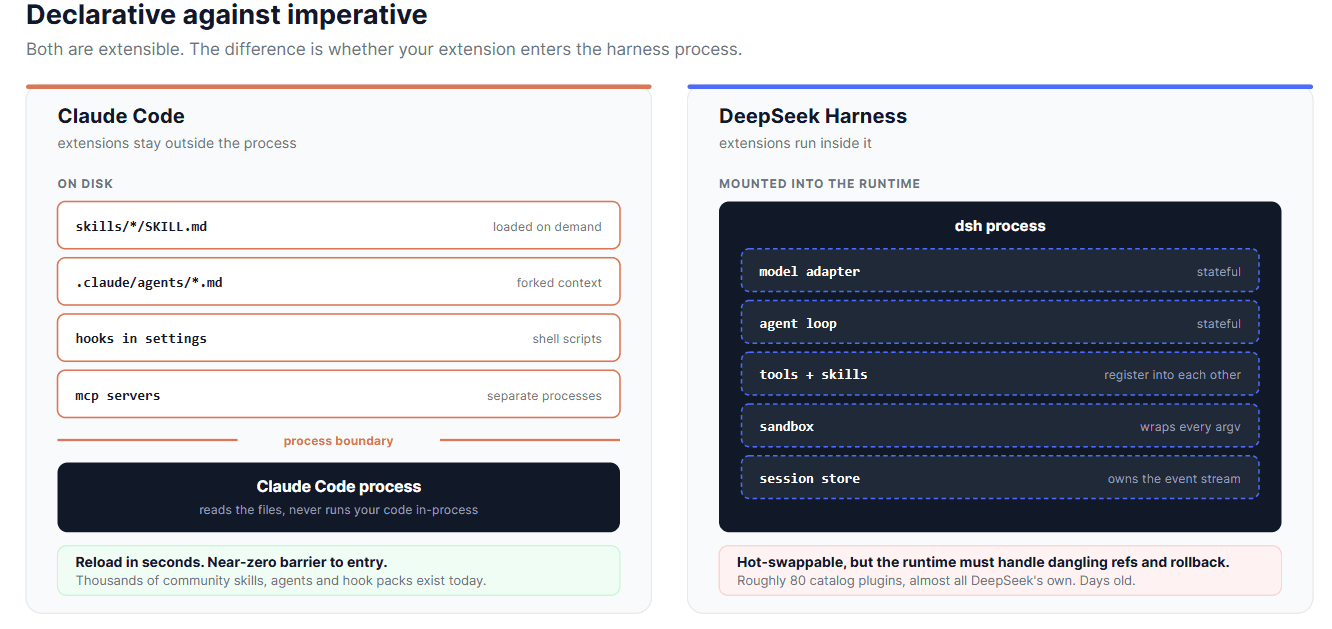Click the Declarative against imperative heading
This screenshot has height=629, width=1332.
(x=227, y=15)
